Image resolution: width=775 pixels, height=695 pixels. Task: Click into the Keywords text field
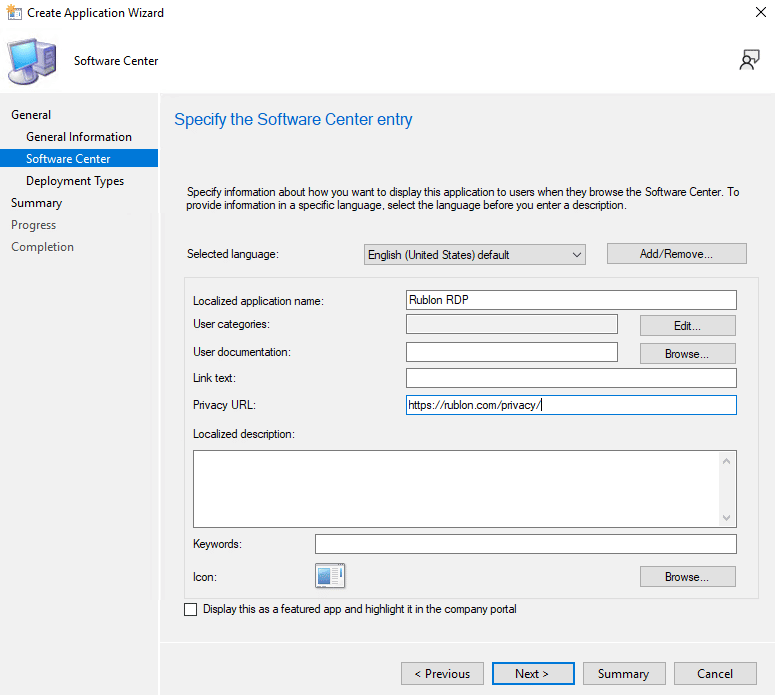tap(525, 544)
